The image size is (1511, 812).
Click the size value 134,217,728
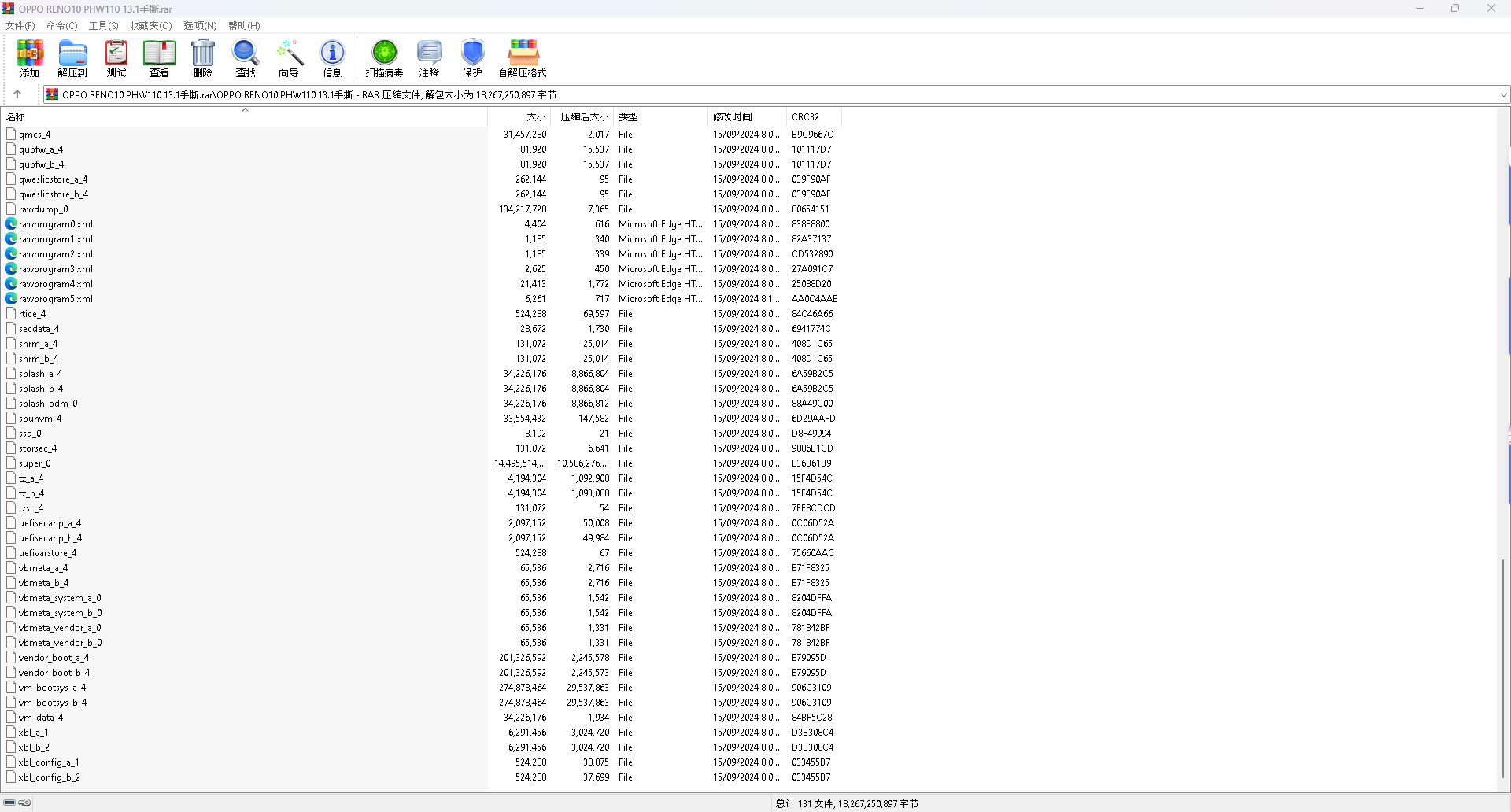coord(523,209)
